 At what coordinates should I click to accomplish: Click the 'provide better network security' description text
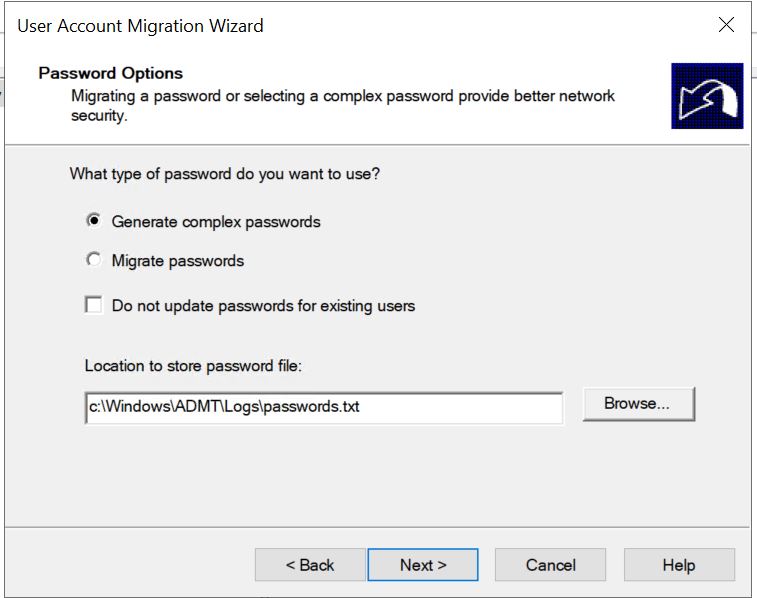(343, 105)
